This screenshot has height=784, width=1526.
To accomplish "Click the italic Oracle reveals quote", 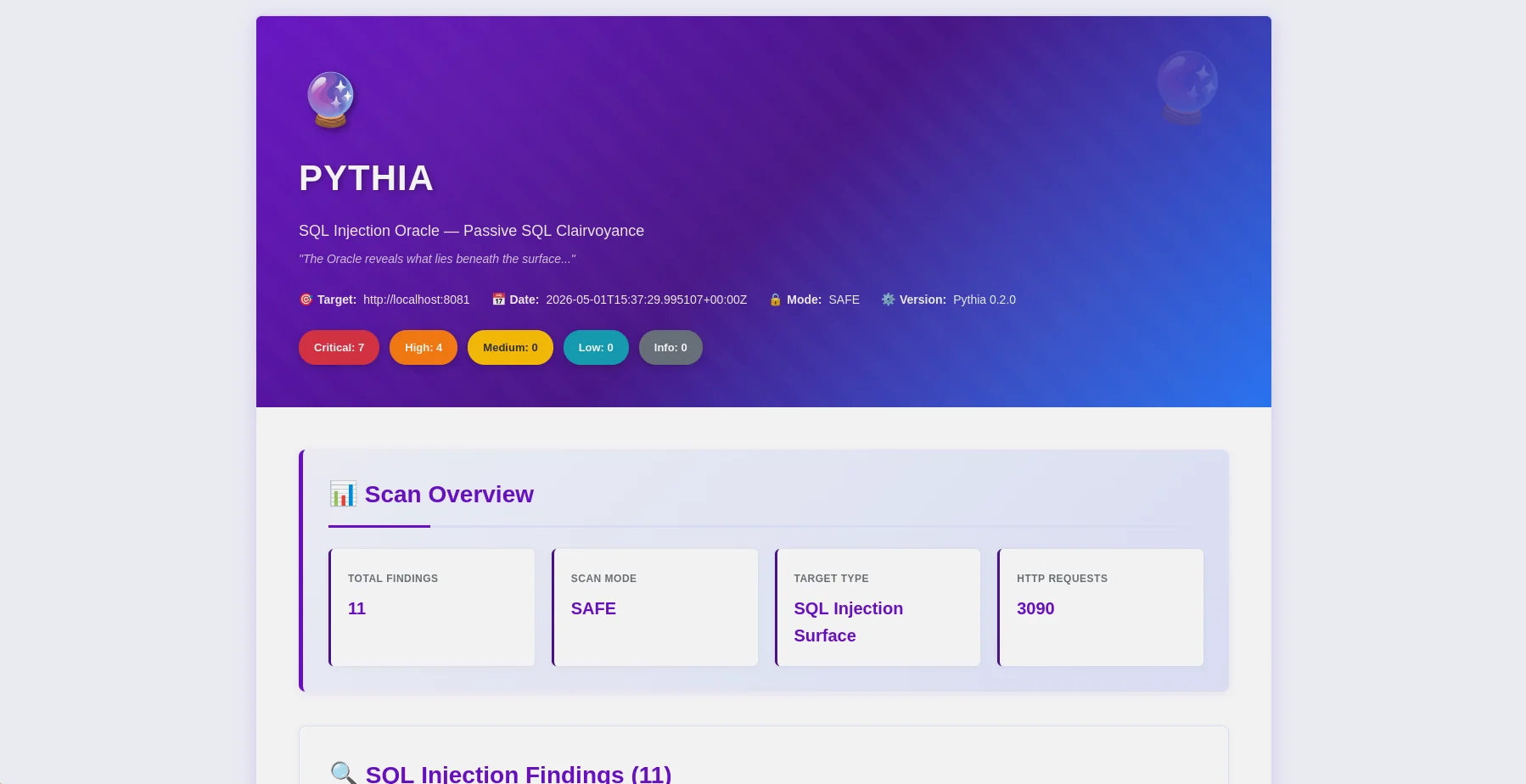I will click(437, 259).
